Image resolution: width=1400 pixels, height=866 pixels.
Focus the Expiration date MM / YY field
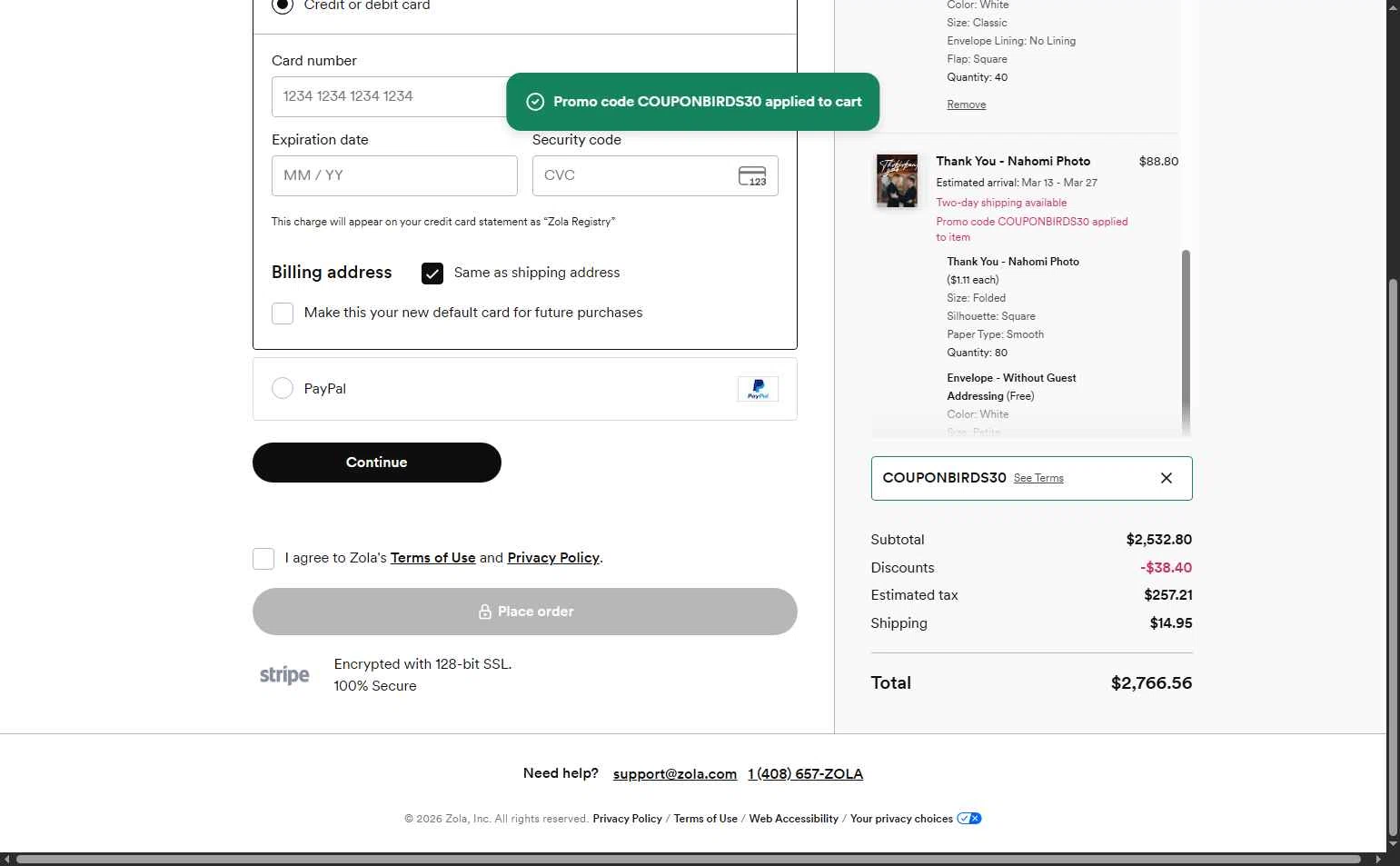coord(394,175)
